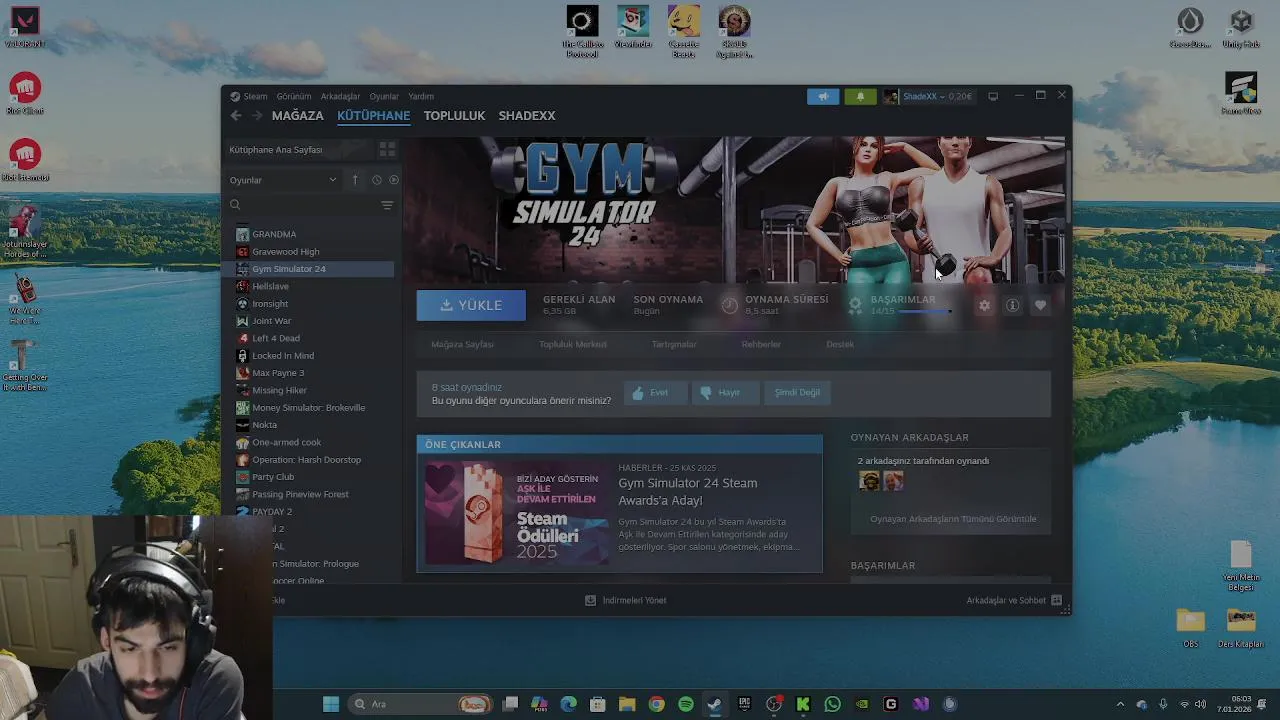Click Oynayan Arkadaşların Tümünü Görüntüle
This screenshot has height=720, width=1280.
pos(953,519)
